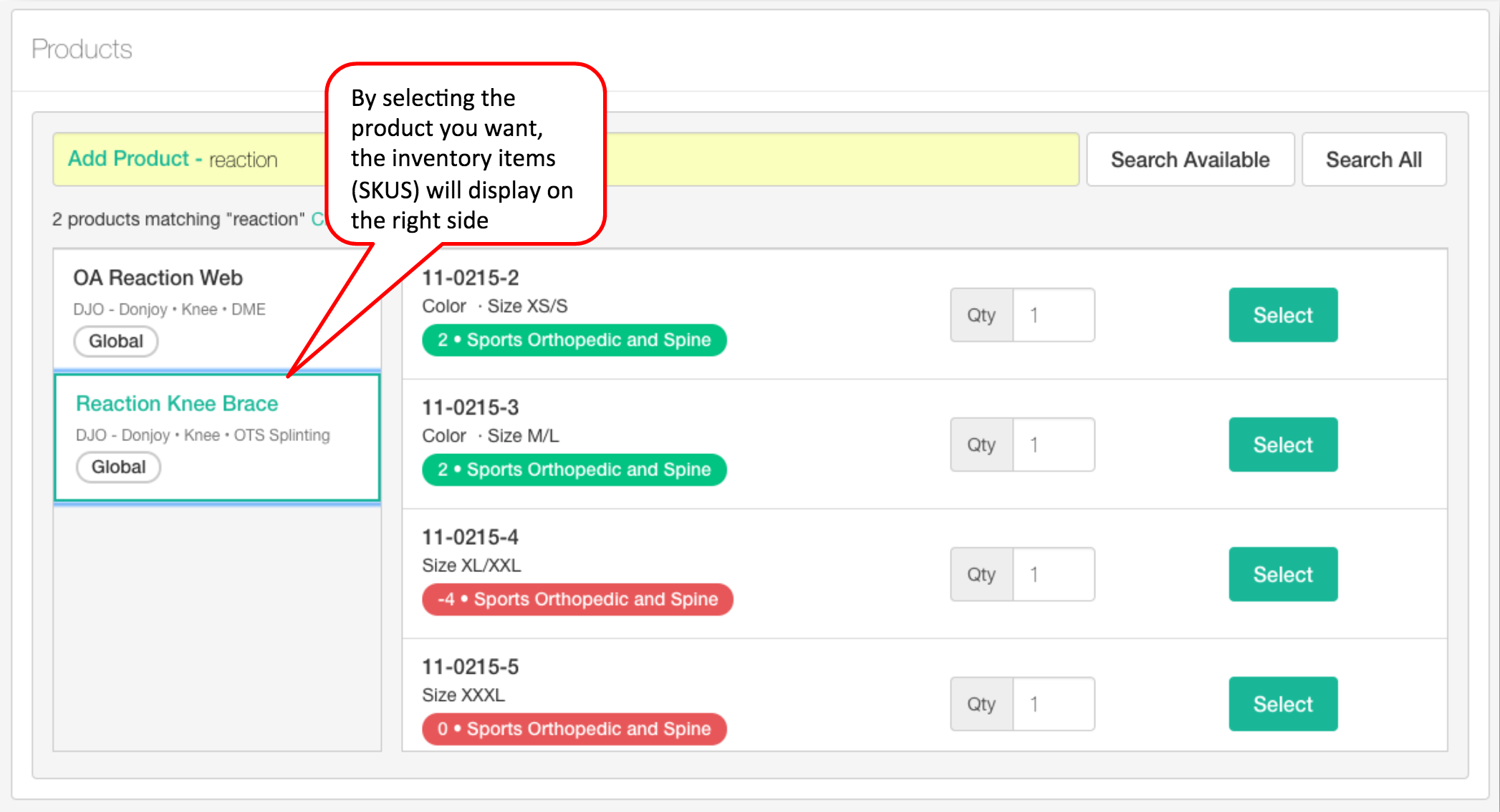Click green stock badge for 11-0215-2

click(574, 340)
